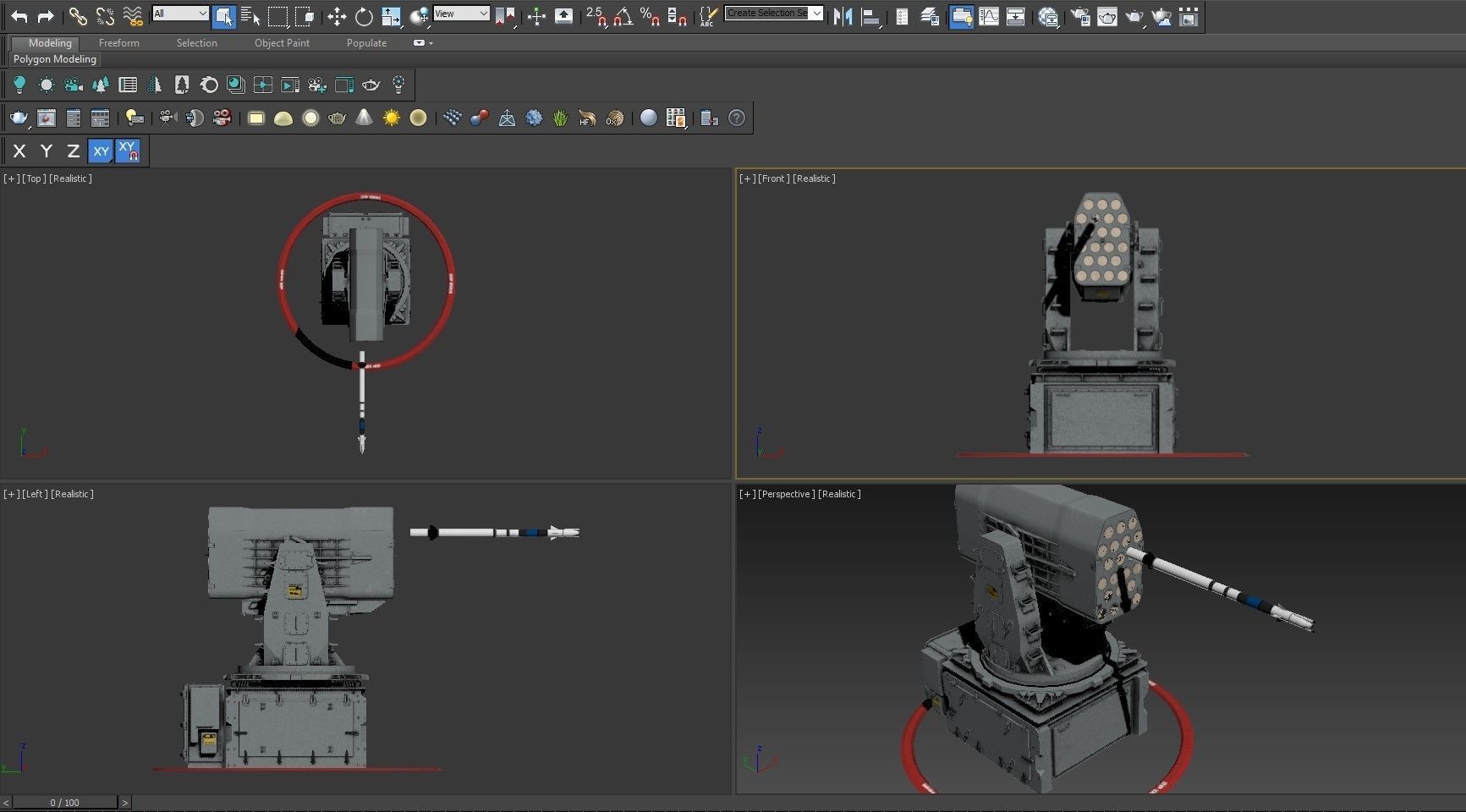The image size is (1466, 812).
Task: Toggle the Scene Explorer icon
Action: click(x=902, y=16)
